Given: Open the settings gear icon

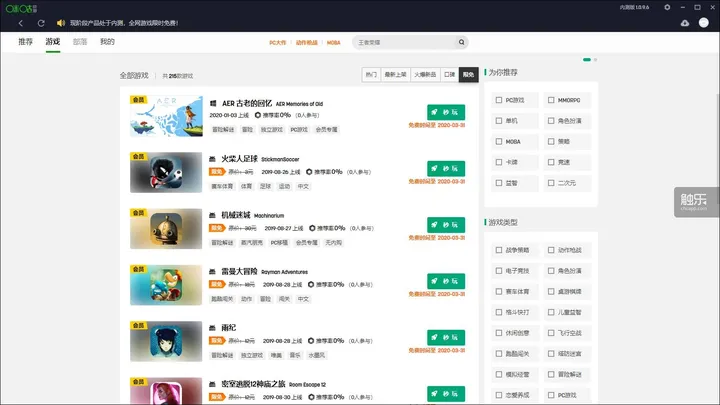Looking at the screenshot, I should 667,7.
